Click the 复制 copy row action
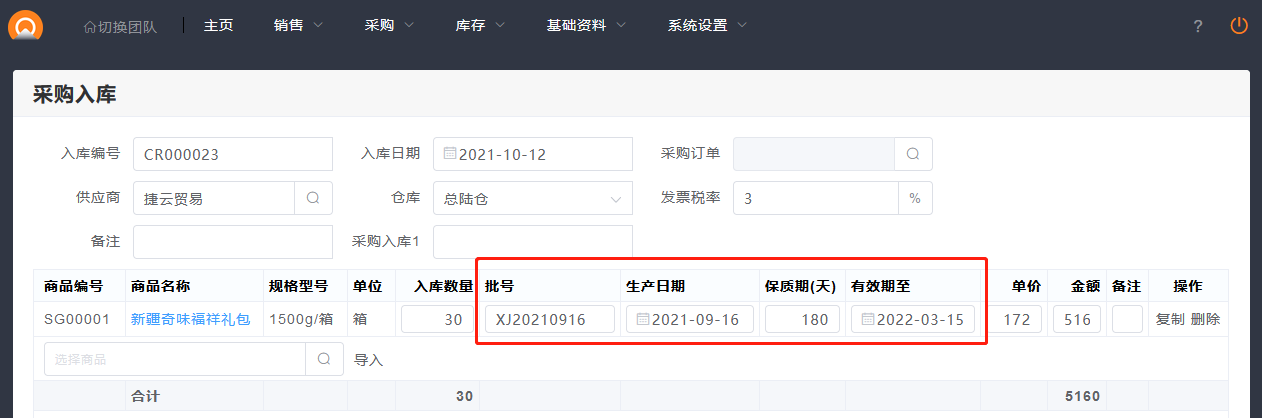 (1169, 320)
